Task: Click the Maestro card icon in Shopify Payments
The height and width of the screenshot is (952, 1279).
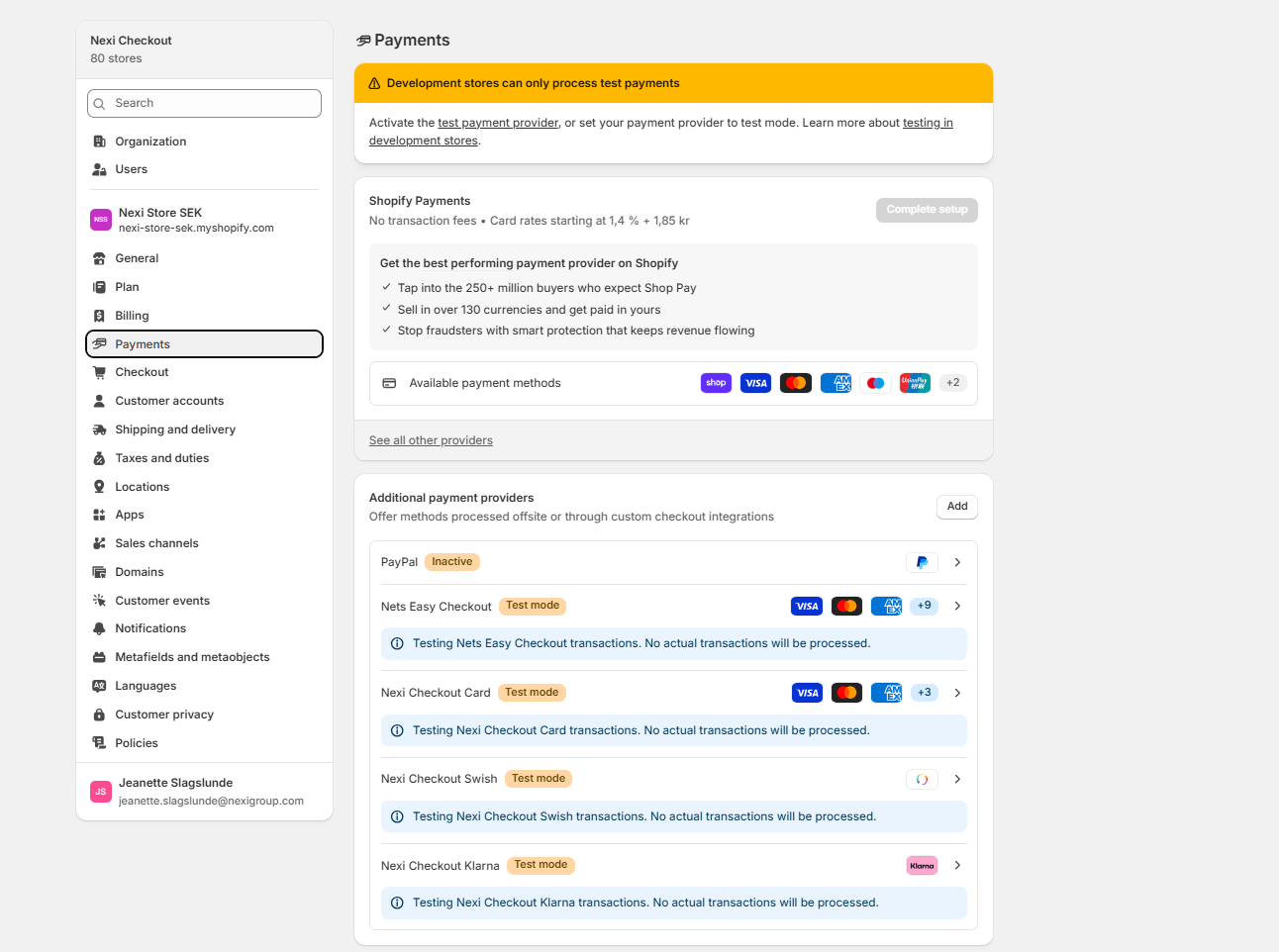Action: [x=875, y=383]
